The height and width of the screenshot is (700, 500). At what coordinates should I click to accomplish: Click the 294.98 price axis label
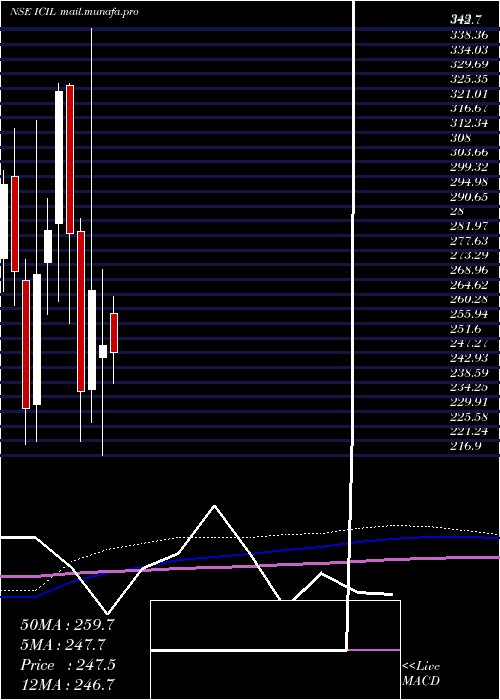(469, 182)
